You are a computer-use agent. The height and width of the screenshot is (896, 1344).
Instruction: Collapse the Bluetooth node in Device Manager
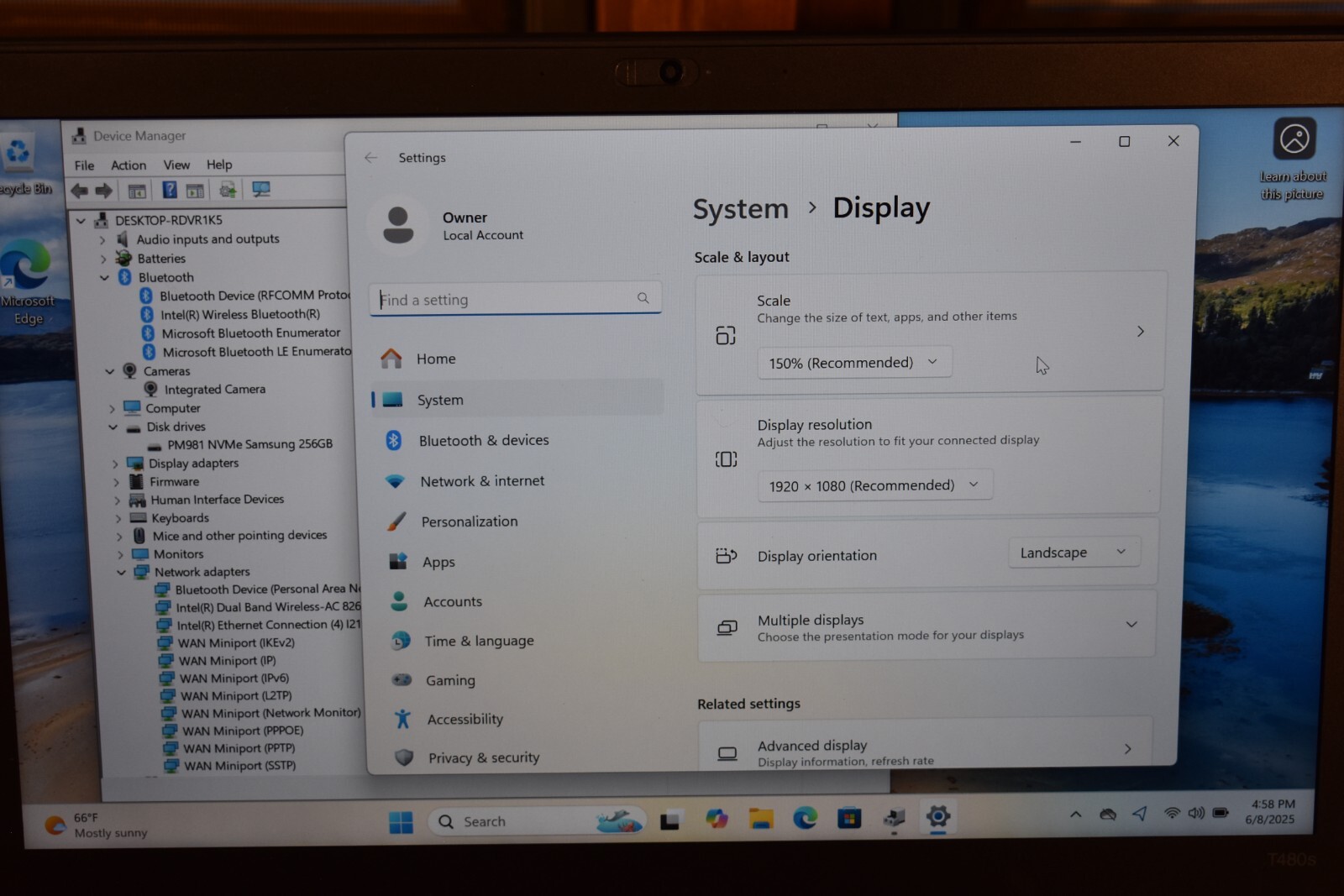[x=105, y=277]
